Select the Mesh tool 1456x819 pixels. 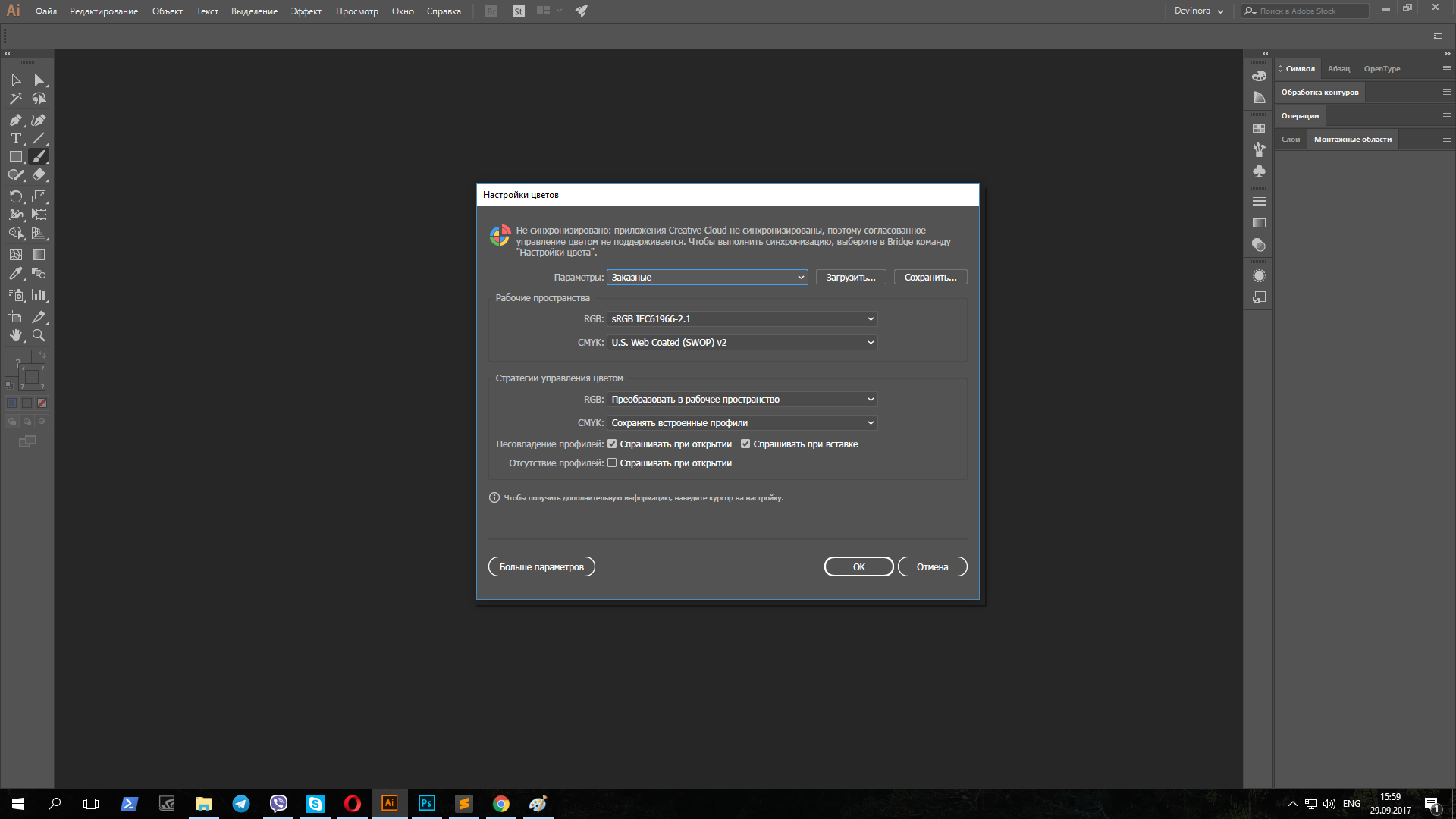[16, 255]
